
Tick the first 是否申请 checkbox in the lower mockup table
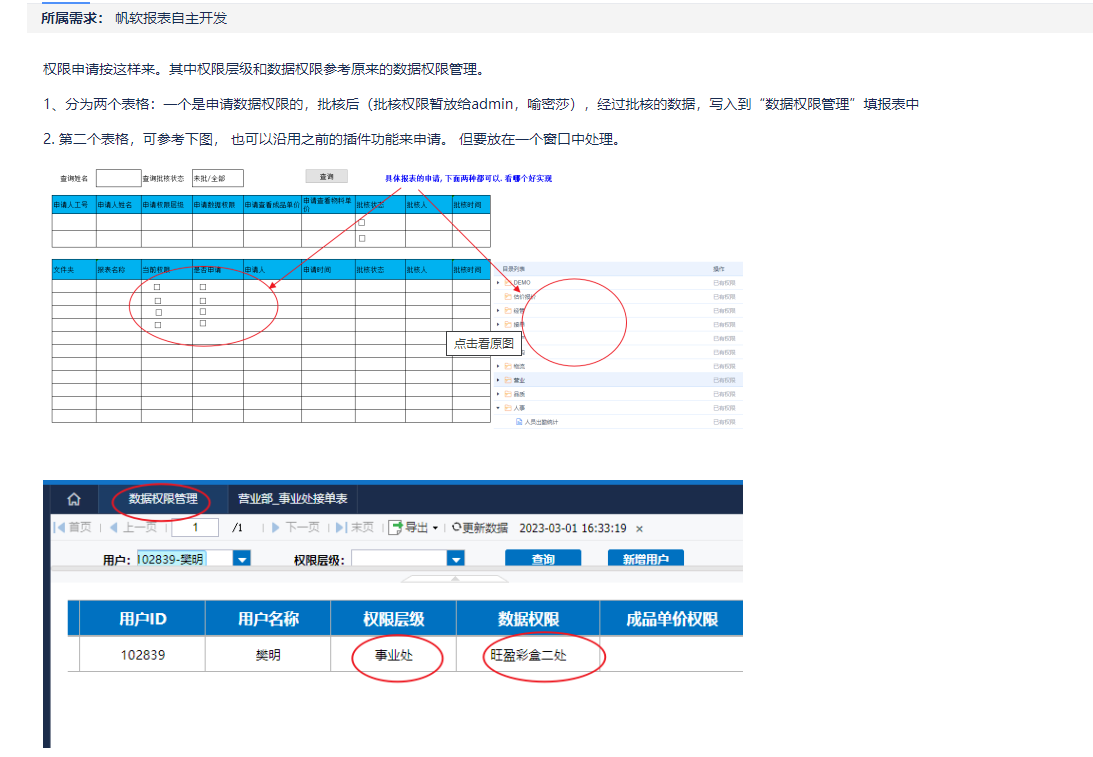pos(203,287)
